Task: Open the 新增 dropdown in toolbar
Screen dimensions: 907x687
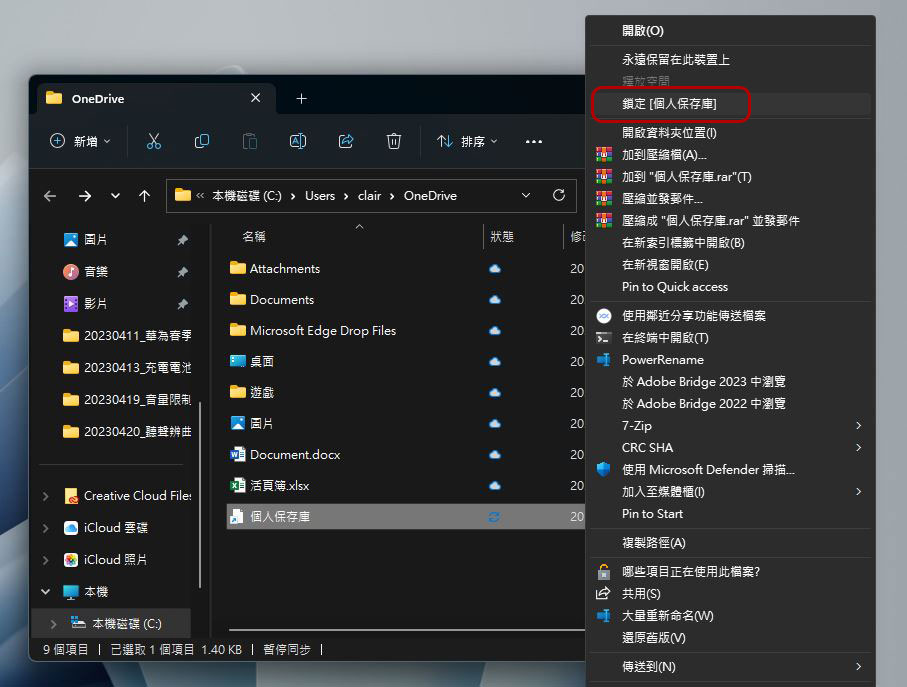Action: point(80,141)
